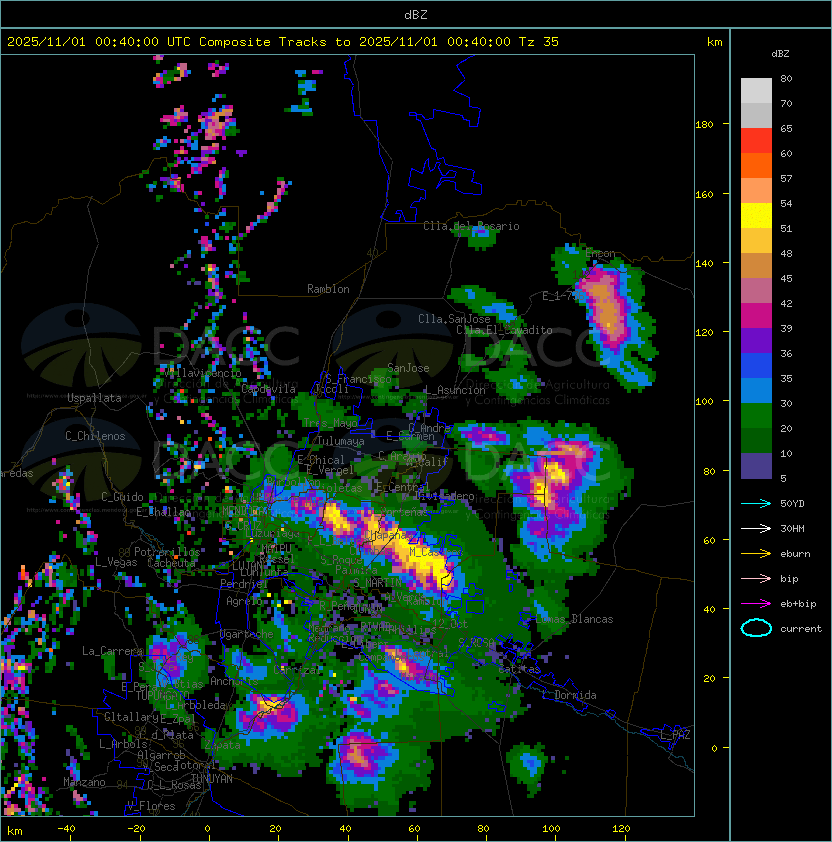This screenshot has height=842, width=832.
Task: Click the white 30HM track arrow
Action: coord(756,529)
